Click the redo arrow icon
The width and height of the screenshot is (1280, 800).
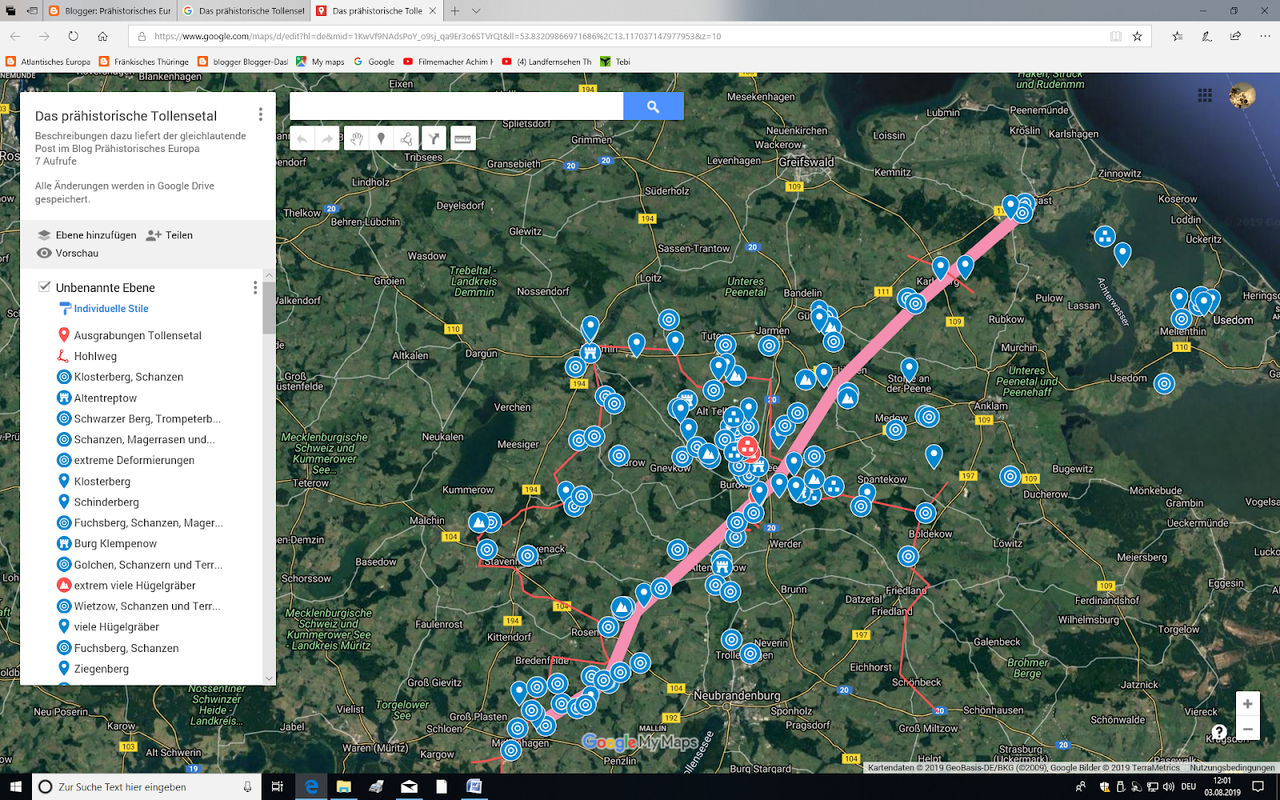(x=327, y=138)
